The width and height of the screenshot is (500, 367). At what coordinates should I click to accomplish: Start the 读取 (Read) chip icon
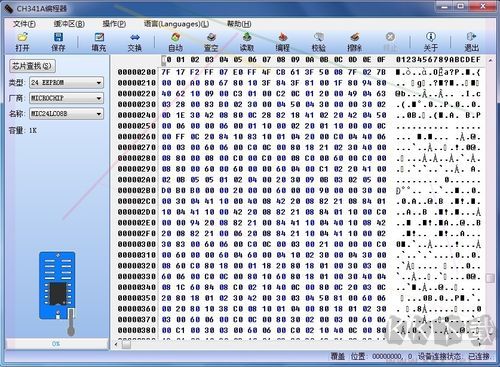(247, 42)
